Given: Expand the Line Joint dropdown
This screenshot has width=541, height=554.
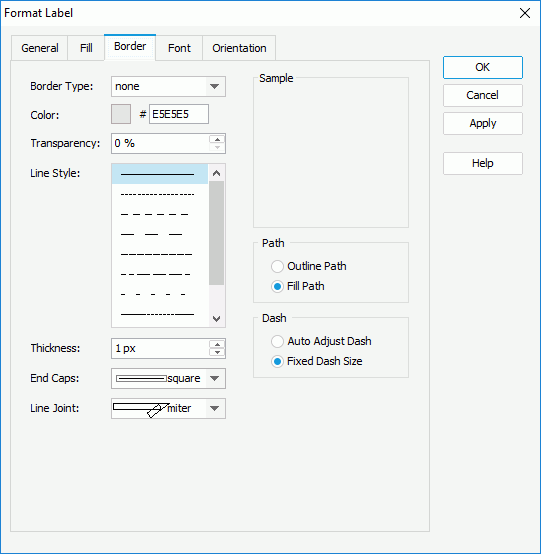Looking at the screenshot, I should coord(214,408).
